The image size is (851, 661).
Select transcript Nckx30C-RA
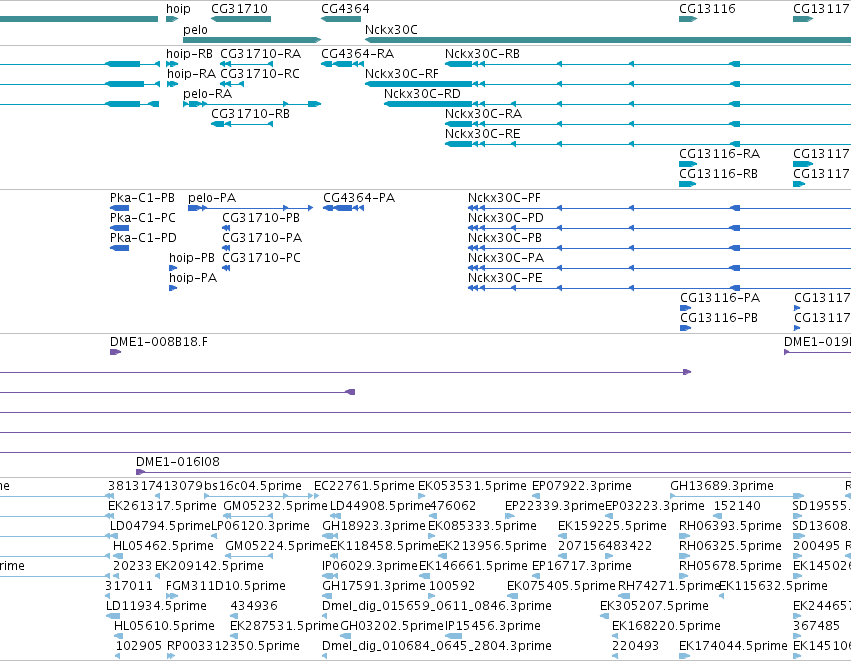point(484,114)
